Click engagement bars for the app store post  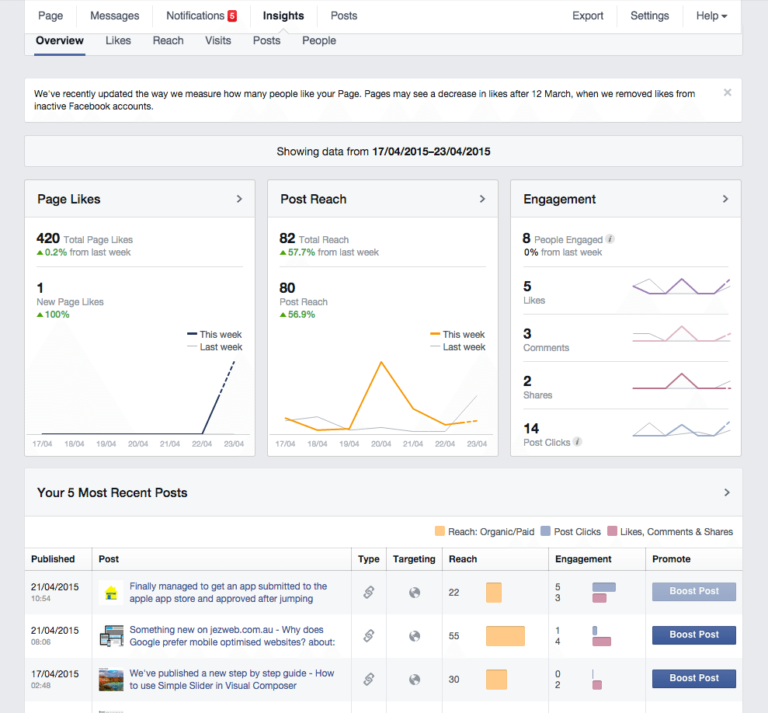(x=603, y=593)
